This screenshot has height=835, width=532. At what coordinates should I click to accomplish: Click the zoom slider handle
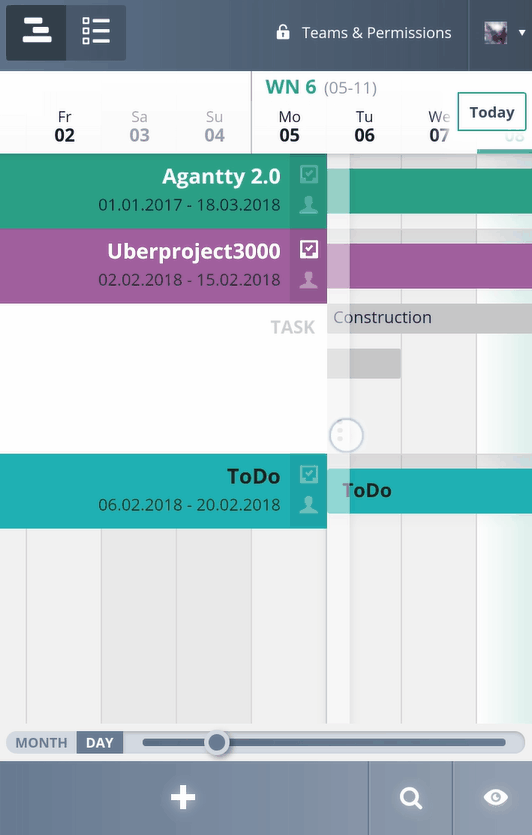(x=217, y=742)
